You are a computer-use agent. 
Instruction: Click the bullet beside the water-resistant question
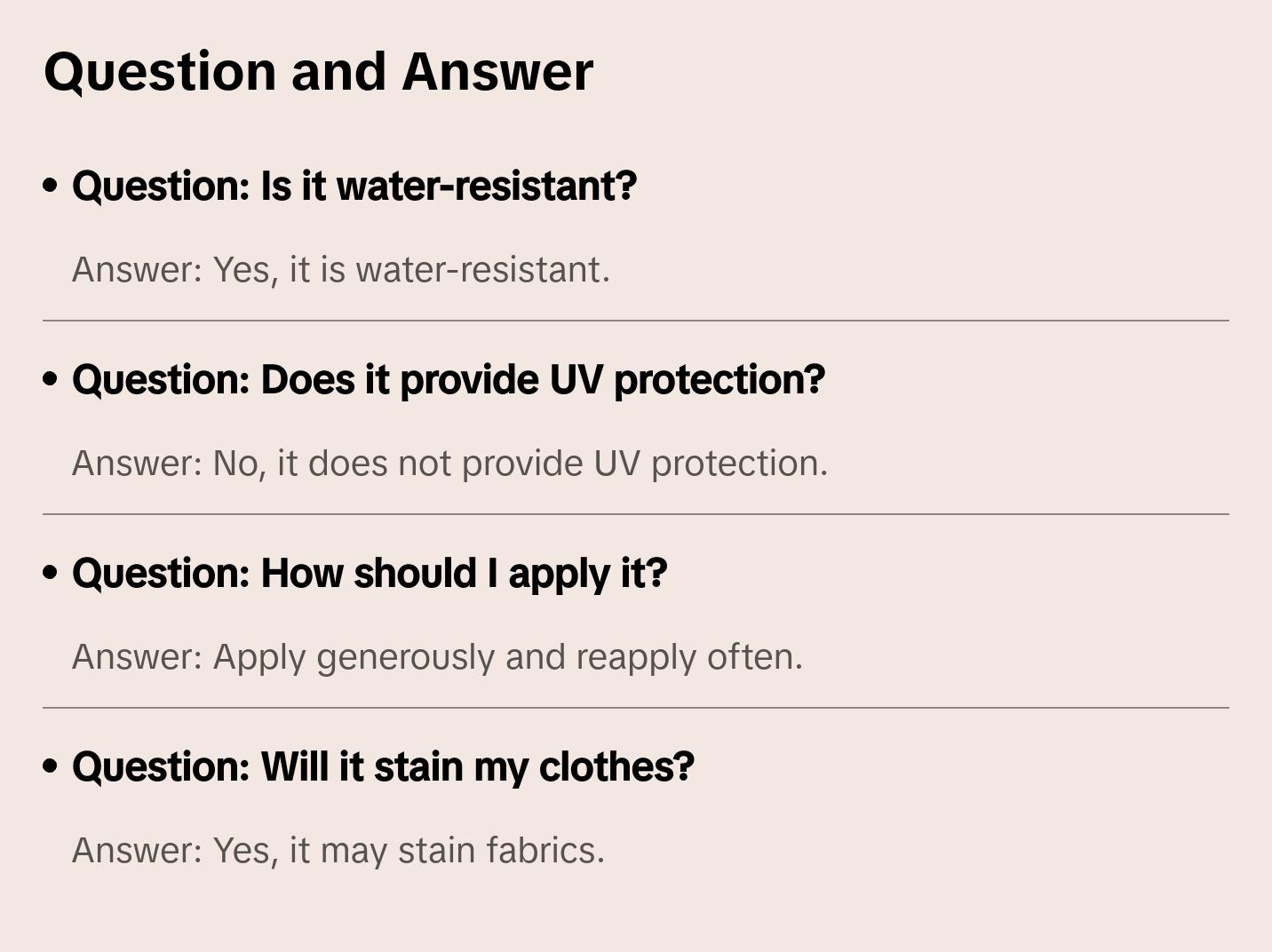[x=51, y=186]
